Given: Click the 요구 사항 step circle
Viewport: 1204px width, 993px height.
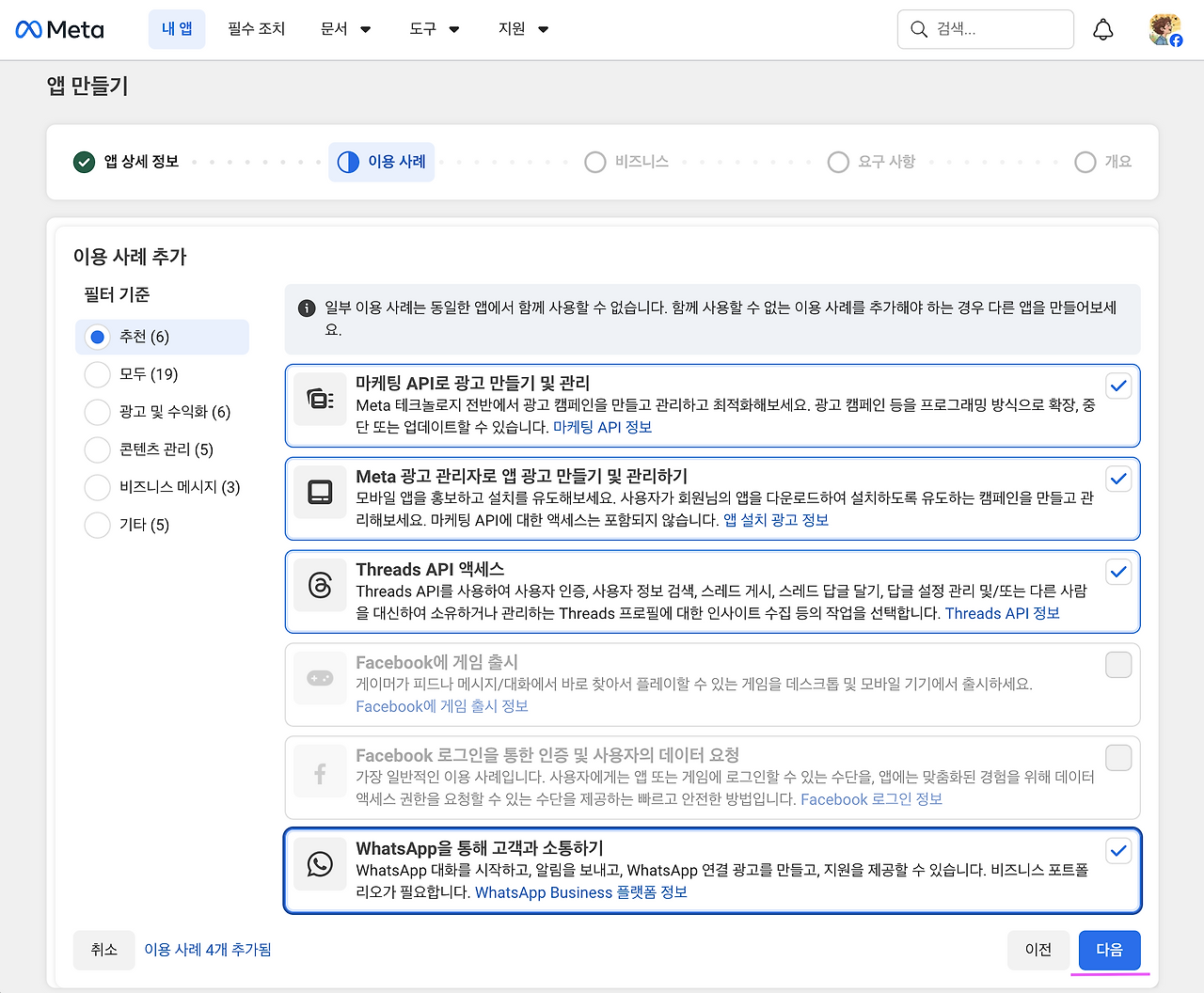Looking at the screenshot, I should pyautogui.click(x=838, y=162).
